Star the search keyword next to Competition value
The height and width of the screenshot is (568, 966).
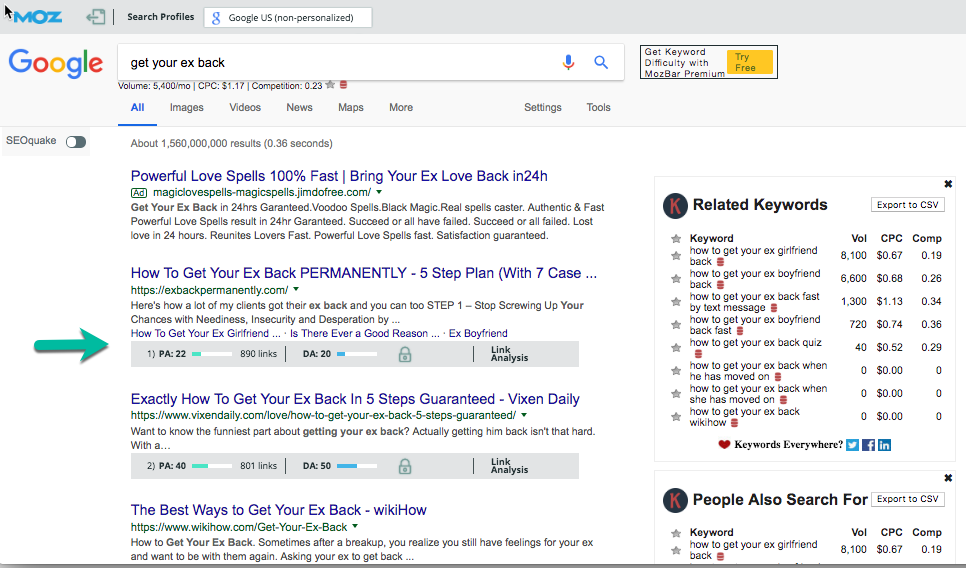point(330,85)
